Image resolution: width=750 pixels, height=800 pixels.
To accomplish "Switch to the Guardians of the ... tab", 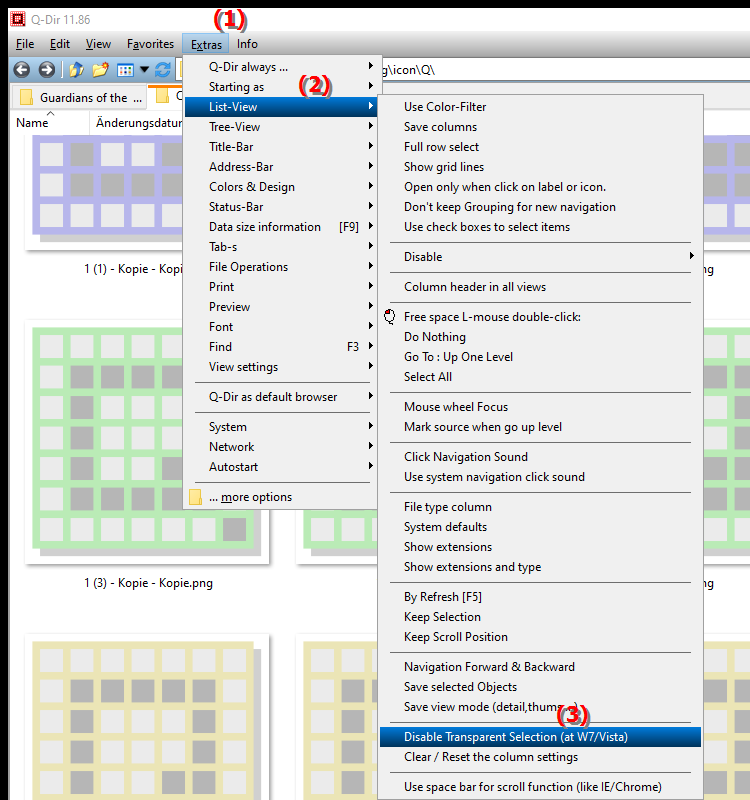I will (79, 97).
